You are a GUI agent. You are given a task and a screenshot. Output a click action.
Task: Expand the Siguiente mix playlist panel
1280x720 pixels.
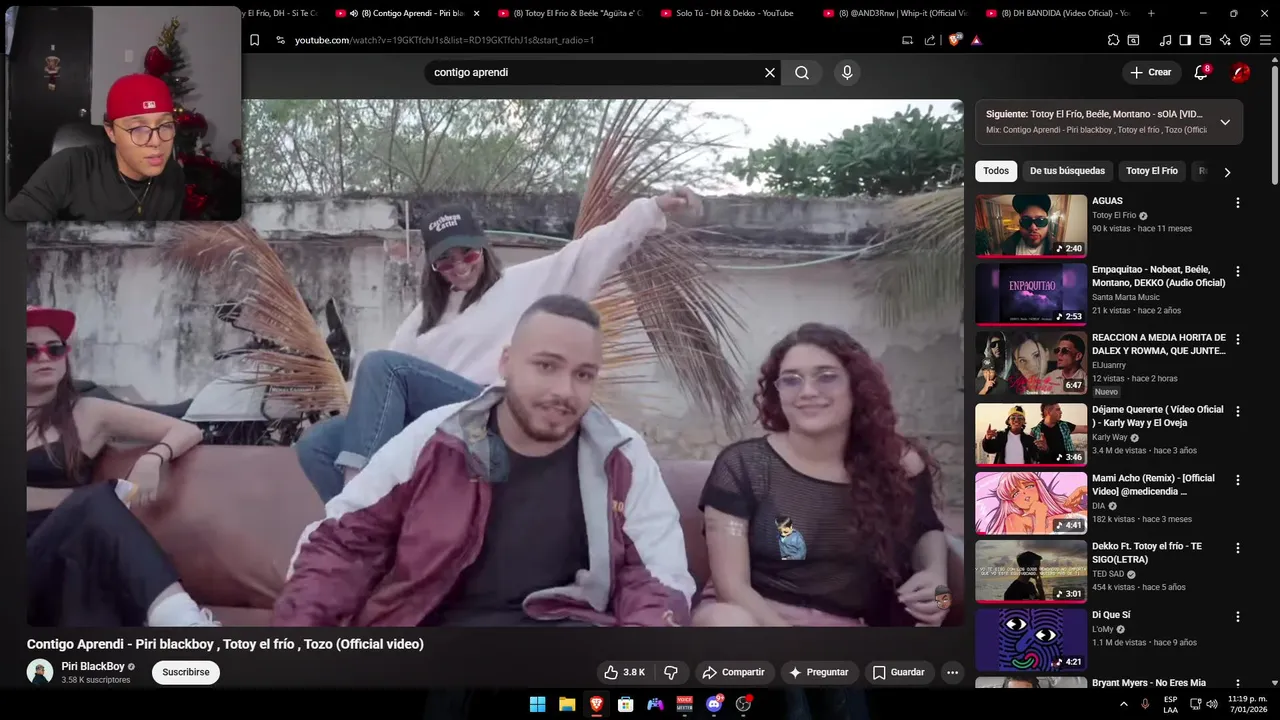click(x=1225, y=122)
